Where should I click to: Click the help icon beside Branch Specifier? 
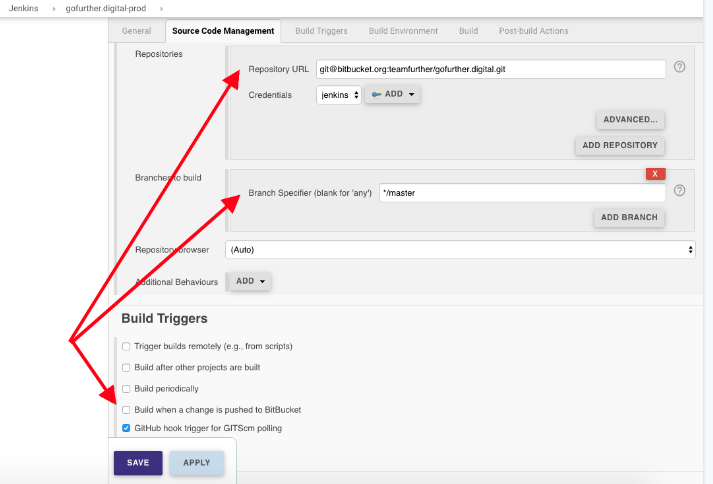(x=680, y=191)
